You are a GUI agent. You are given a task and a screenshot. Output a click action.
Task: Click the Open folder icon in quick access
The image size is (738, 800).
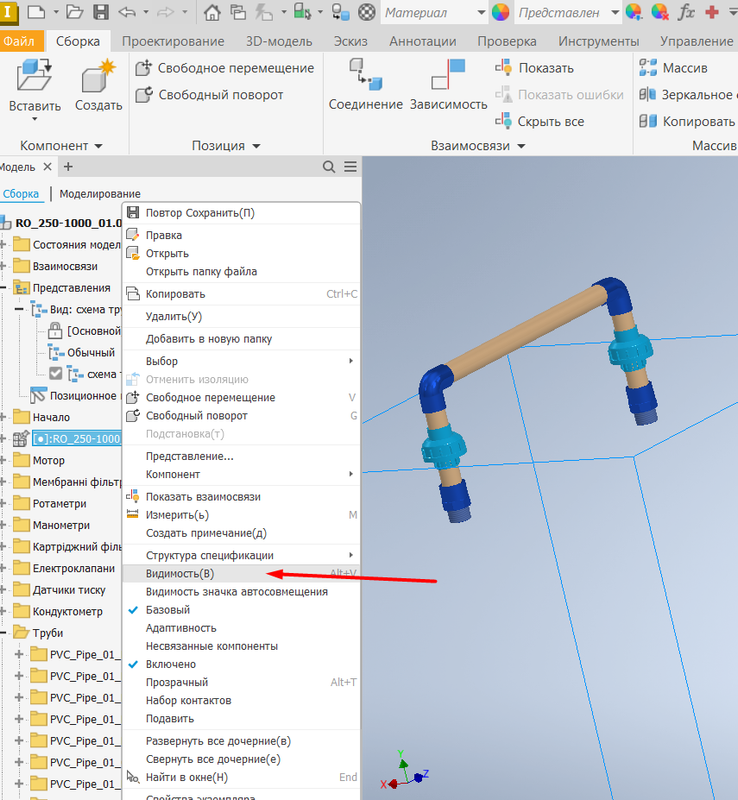75,12
